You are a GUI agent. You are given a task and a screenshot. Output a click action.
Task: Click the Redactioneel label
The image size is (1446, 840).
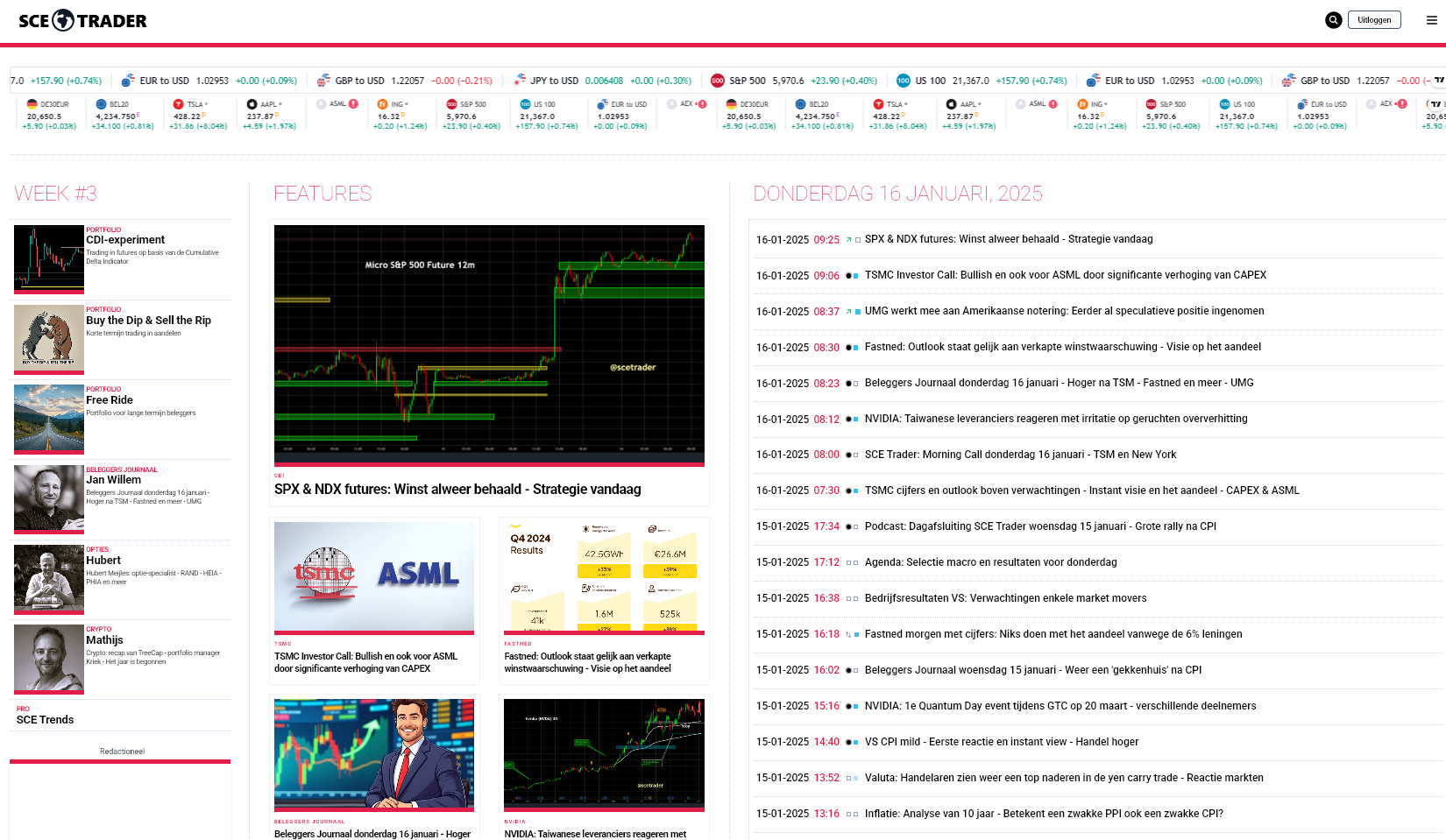coord(122,752)
